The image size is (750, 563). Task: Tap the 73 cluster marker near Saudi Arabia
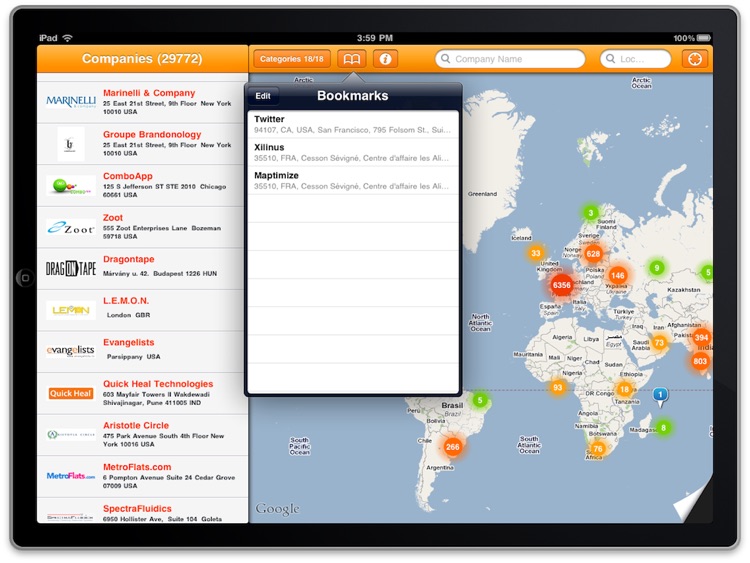(x=659, y=342)
